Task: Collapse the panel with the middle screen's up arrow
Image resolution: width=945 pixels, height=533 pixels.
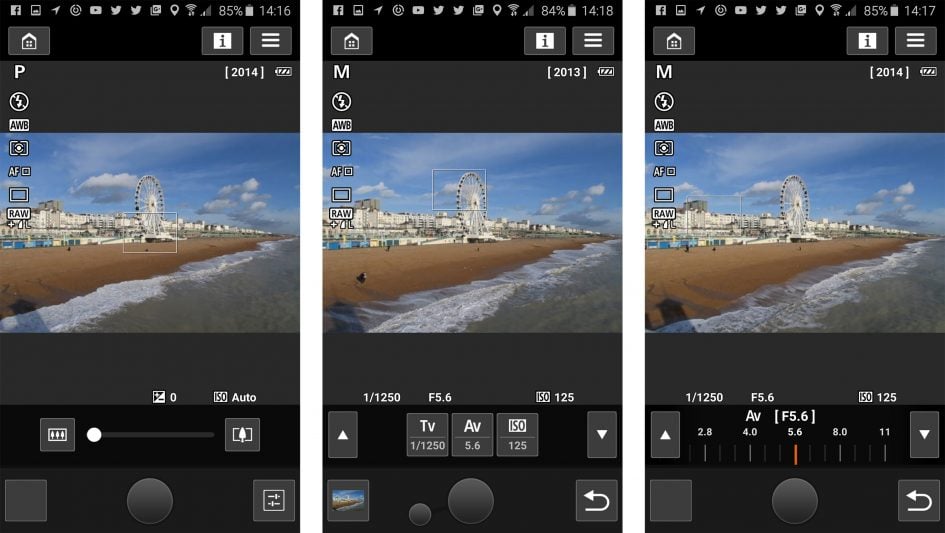Action: [342, 435]
